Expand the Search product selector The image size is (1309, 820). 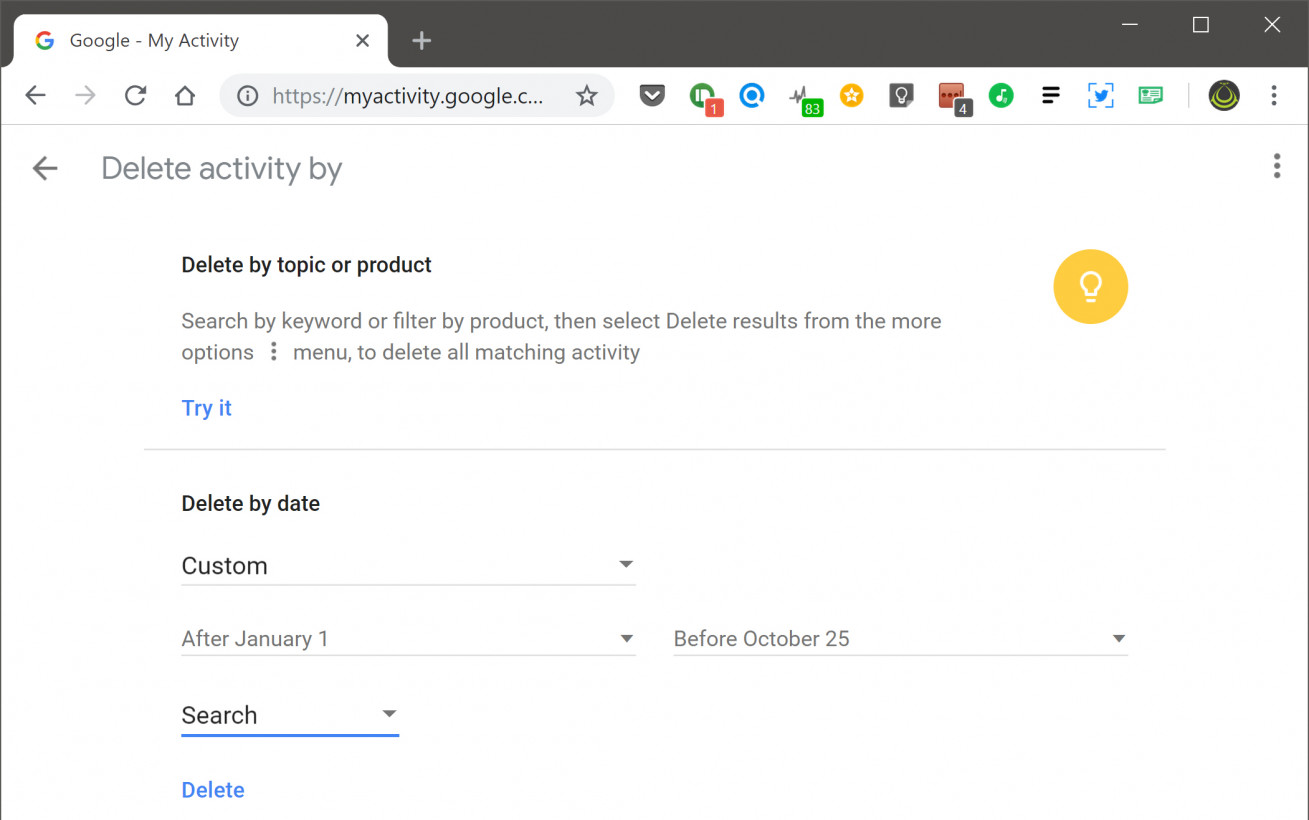click(x=289, y=714)
